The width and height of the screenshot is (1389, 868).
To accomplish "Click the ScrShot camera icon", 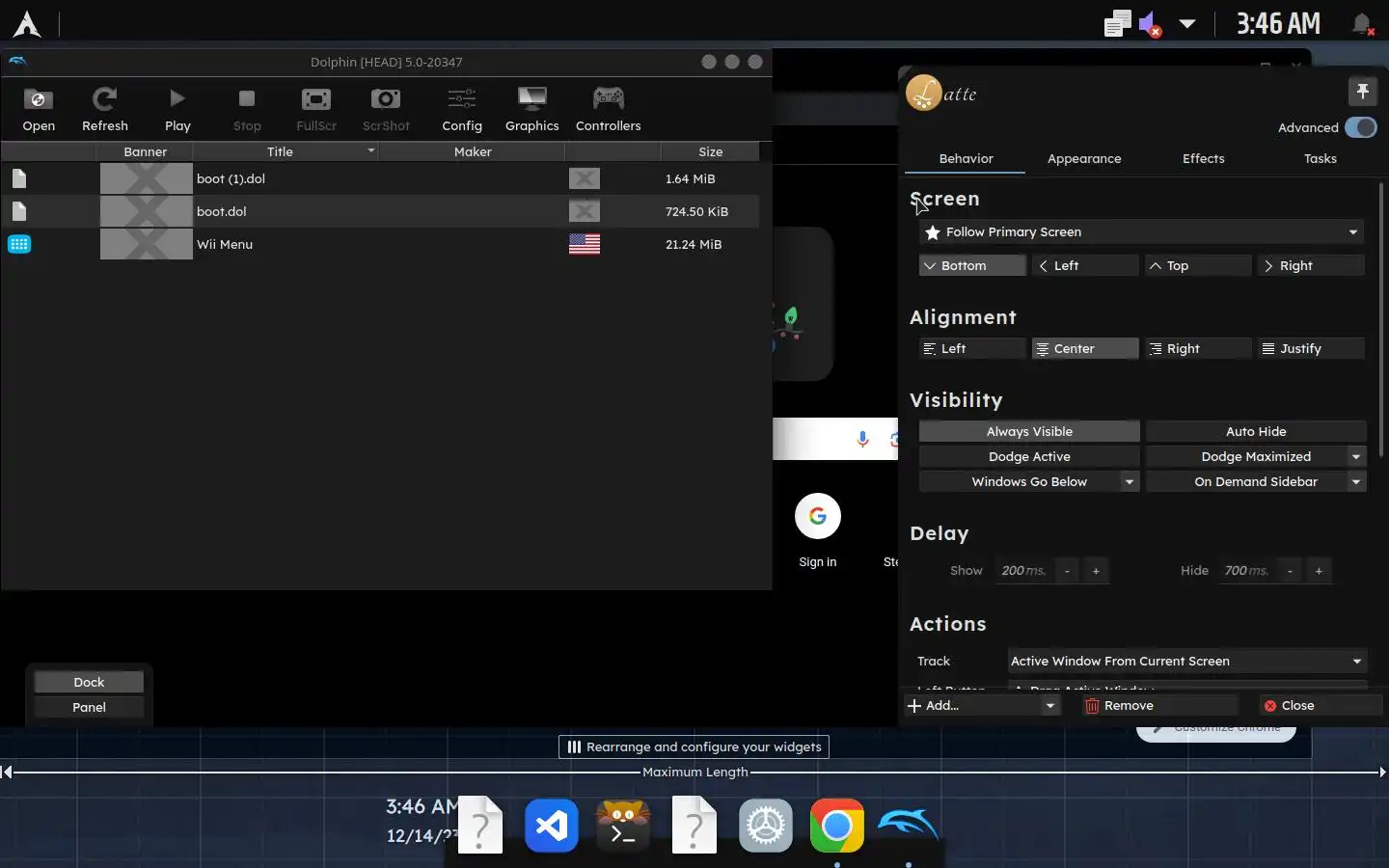I will tap(386, 98).
